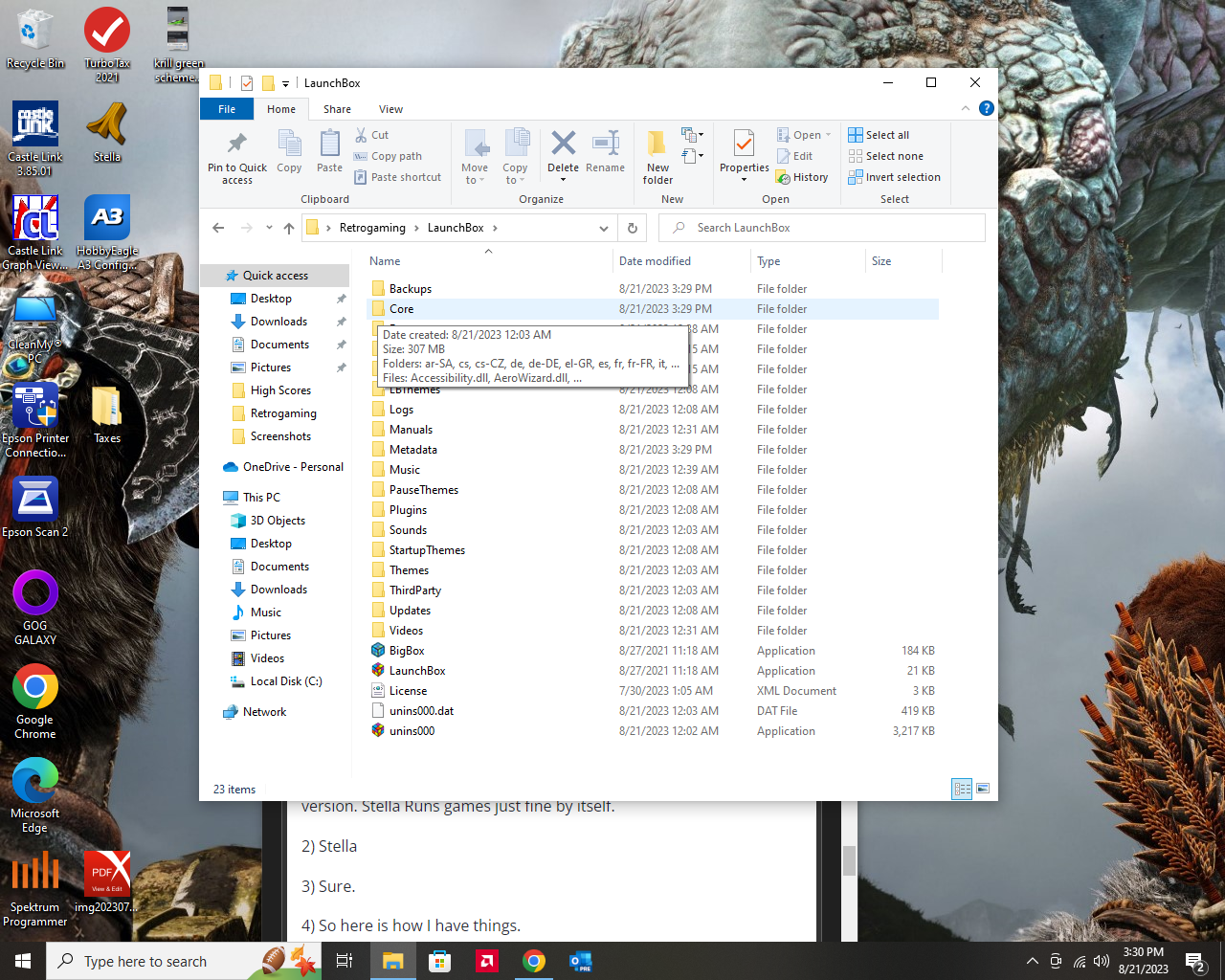Open the File ribbon tab
1225x980 pixels.
(227, 109)
